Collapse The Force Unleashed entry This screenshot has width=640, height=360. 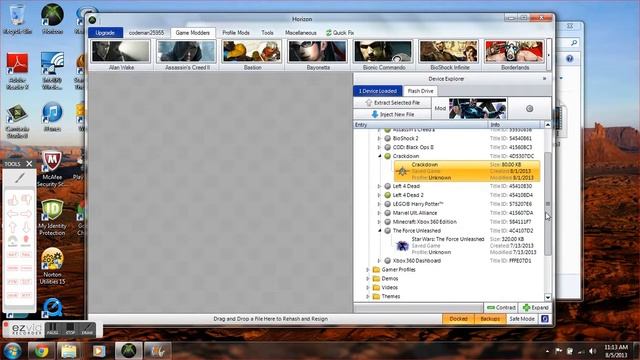point(379,231)
